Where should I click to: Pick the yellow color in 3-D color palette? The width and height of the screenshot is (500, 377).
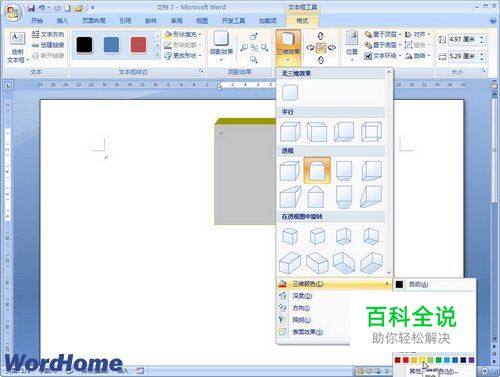click(x=422, y=360)
